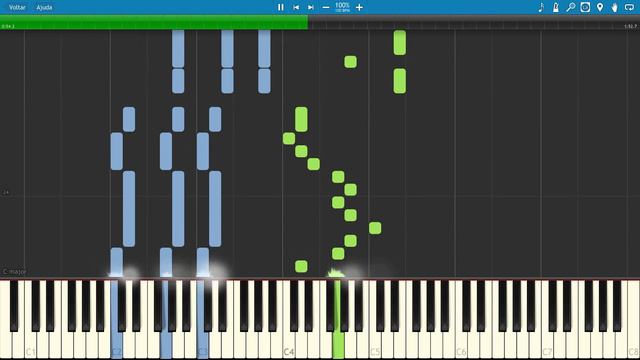Click the C major key signature label
Image resolution: width=640 pixels, height=360 pixels.
(x=15, y=271)
